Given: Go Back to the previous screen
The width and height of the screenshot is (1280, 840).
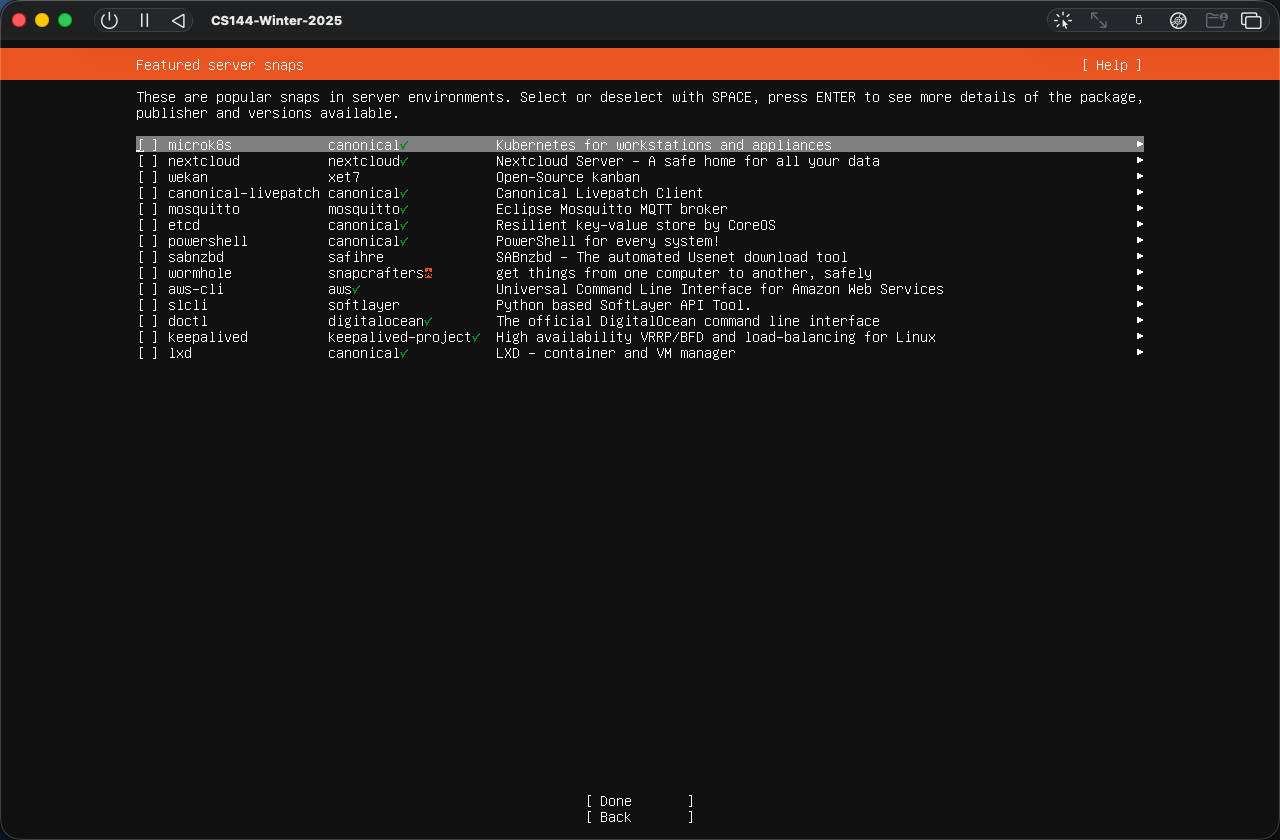Looking at the screenshot, I should [640, 817].
